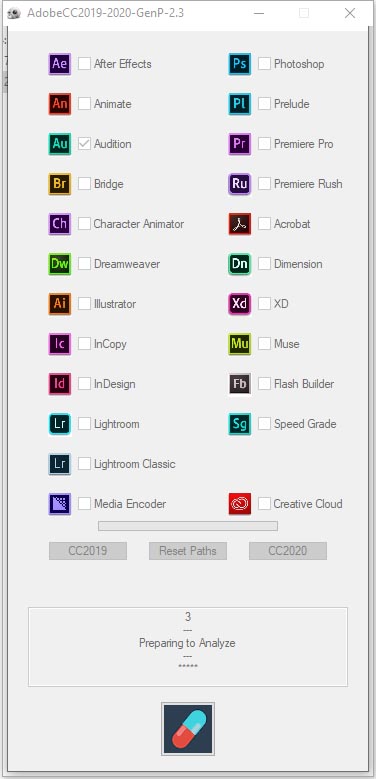The width and height of the screenshot is (376, 779).
Task: Check the Lightroom Classic checkbox
Action: point(84,464)
